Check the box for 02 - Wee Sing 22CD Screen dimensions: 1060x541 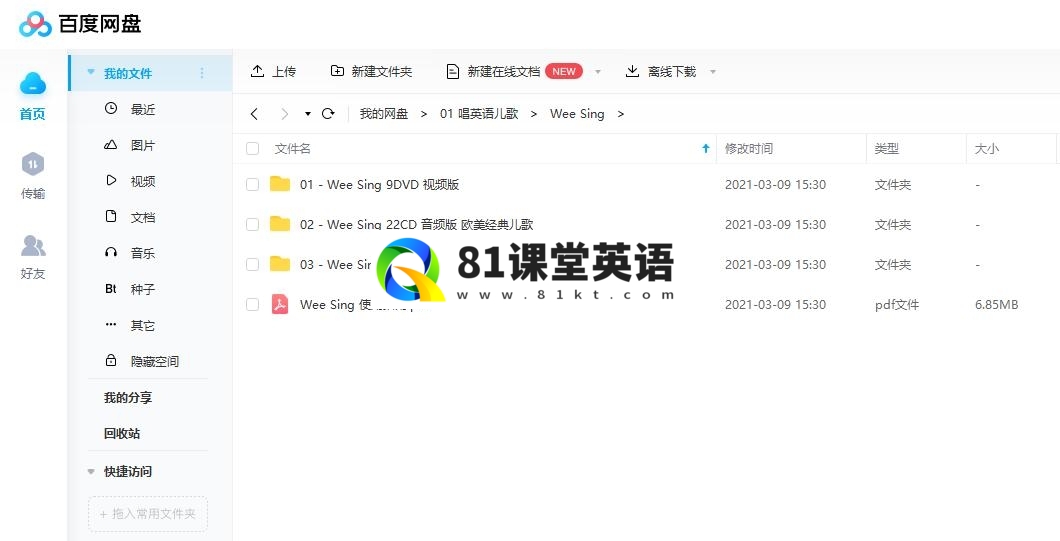coord(252,225)
